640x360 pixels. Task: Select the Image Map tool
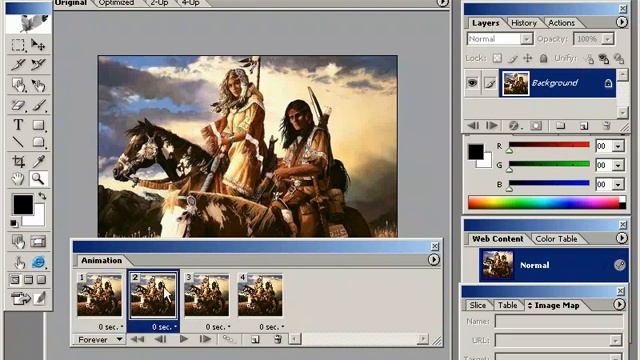(x=18, y=85)
